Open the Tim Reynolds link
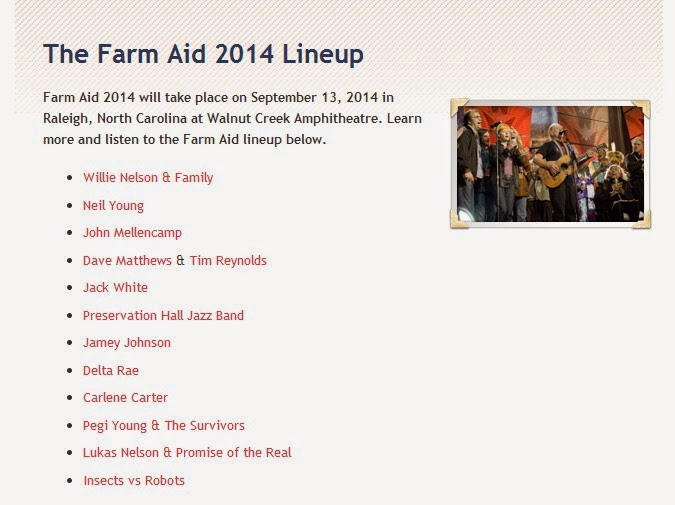 pyautogui.click(x=228, y=261)
